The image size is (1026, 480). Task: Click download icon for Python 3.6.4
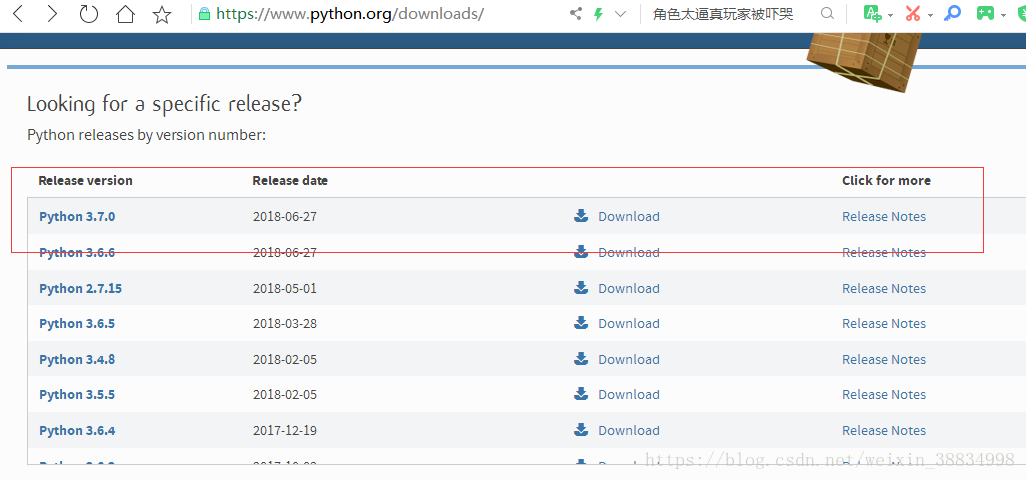(581, 430)
